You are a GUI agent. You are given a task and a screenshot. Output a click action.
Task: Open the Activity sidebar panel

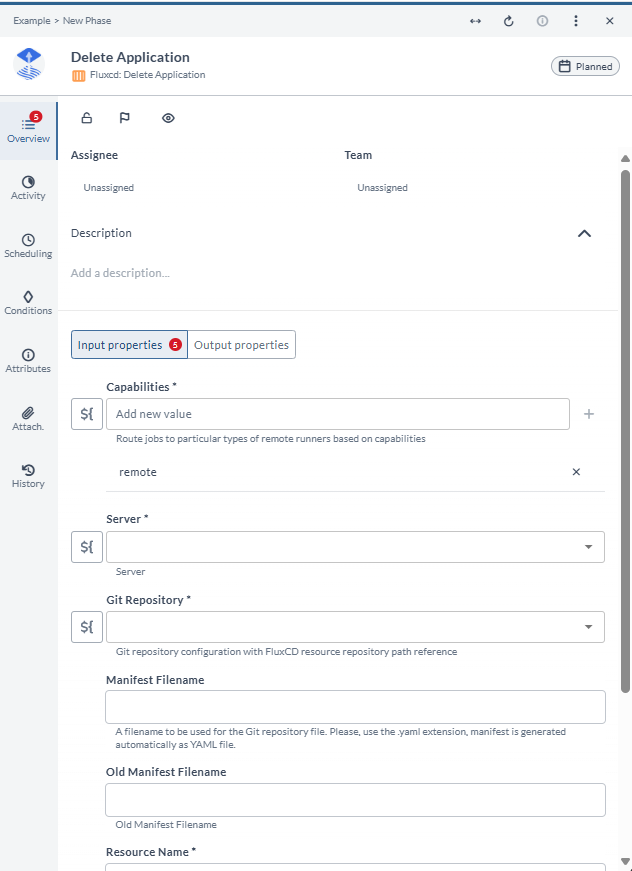pyautogui.click(x=28, y=188)
